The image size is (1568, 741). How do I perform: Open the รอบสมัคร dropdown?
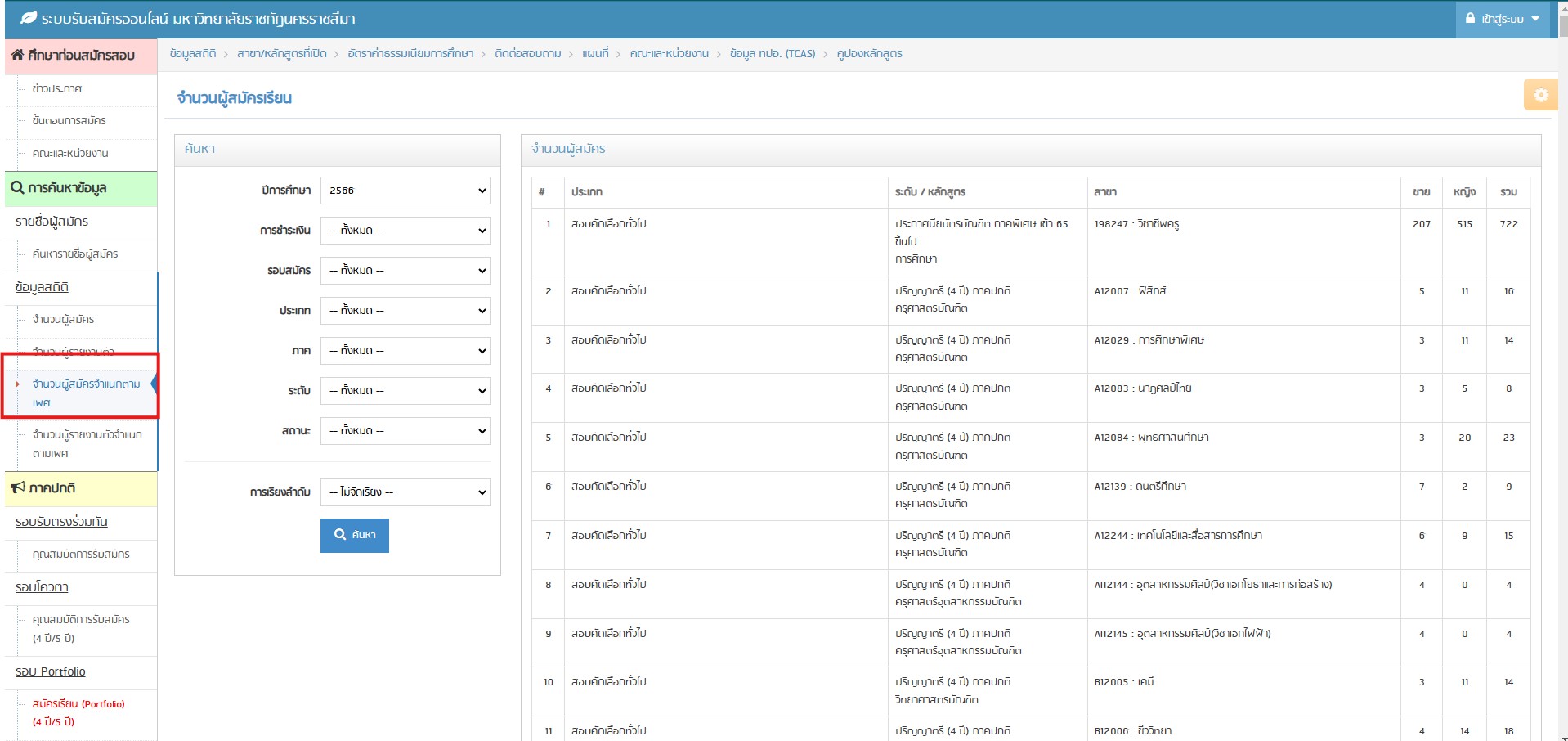405,271
